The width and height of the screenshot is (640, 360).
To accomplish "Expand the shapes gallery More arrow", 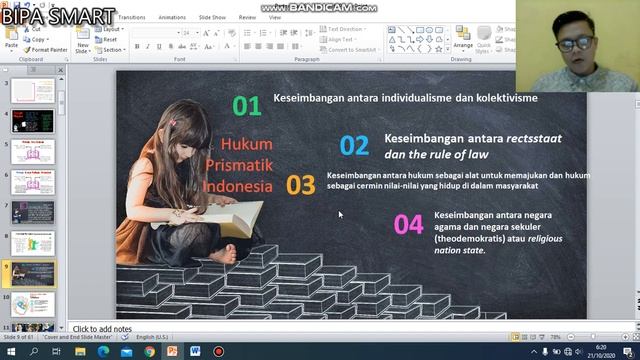I will pyautogui.click(x=448, y=49).
